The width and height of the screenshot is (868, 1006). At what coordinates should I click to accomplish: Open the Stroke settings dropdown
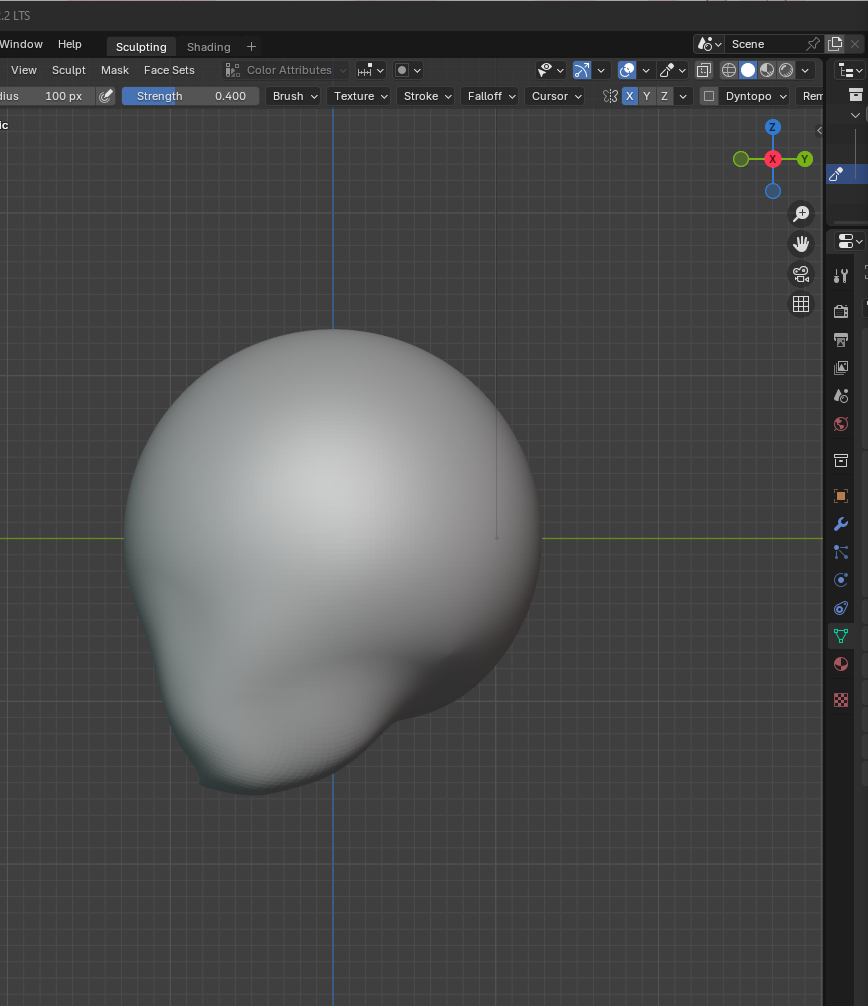point(426,96)
